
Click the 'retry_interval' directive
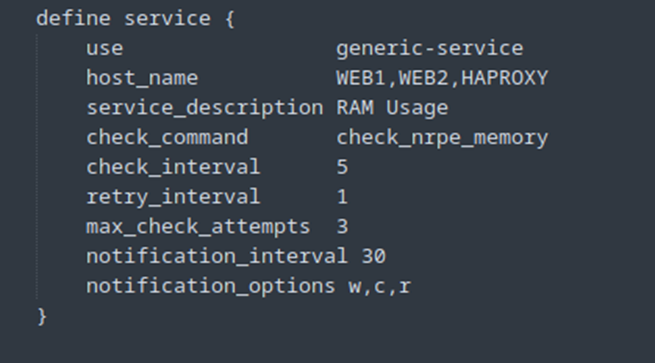173,197
